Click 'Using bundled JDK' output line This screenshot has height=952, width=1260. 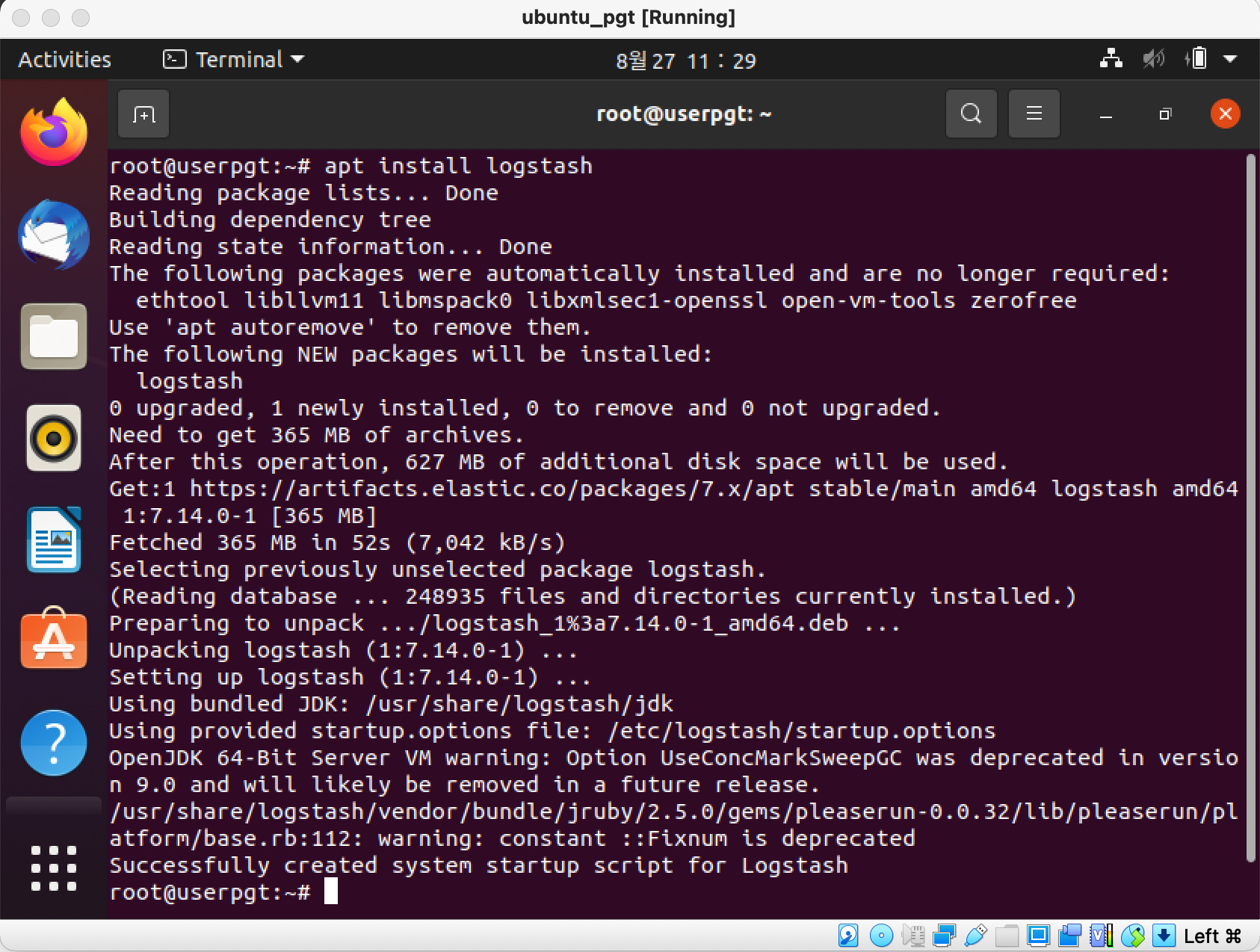(391, 704)
